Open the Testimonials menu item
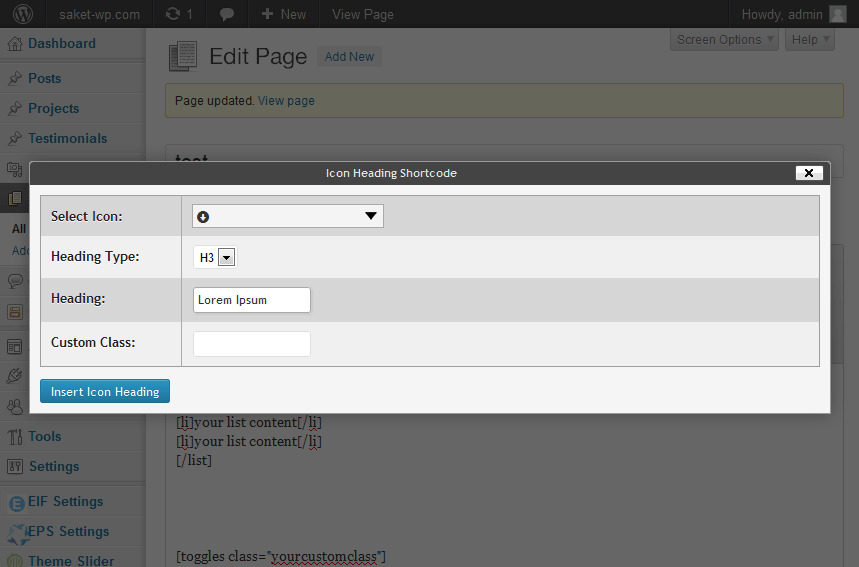The image size is (859, 567). 67,139
